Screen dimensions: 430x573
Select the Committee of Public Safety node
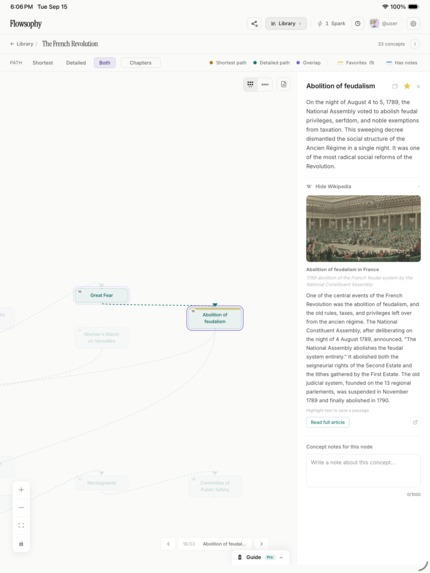coord(215,486)
